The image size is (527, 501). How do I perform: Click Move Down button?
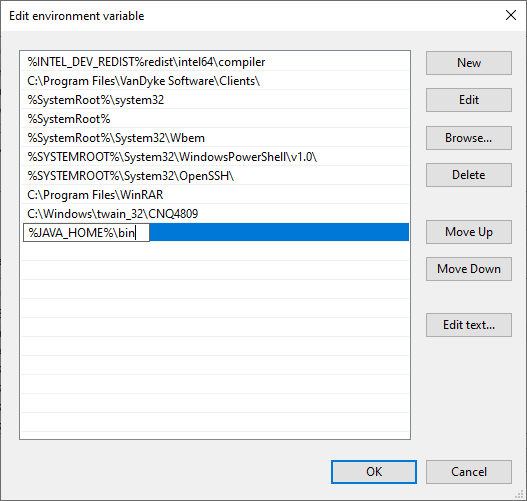tap(469, 269)
